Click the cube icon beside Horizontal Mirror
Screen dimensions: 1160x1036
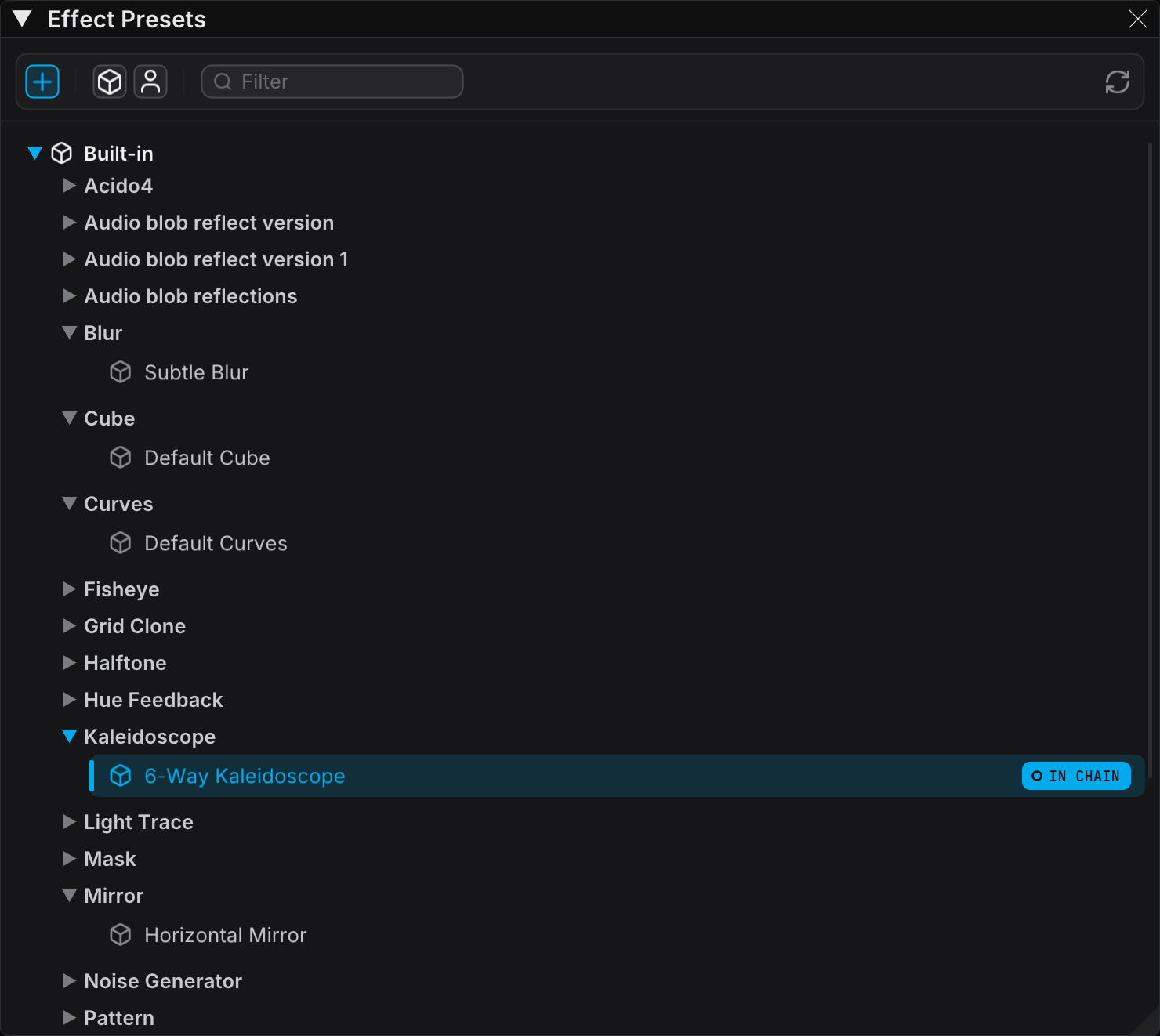click(x=121, y=935)
